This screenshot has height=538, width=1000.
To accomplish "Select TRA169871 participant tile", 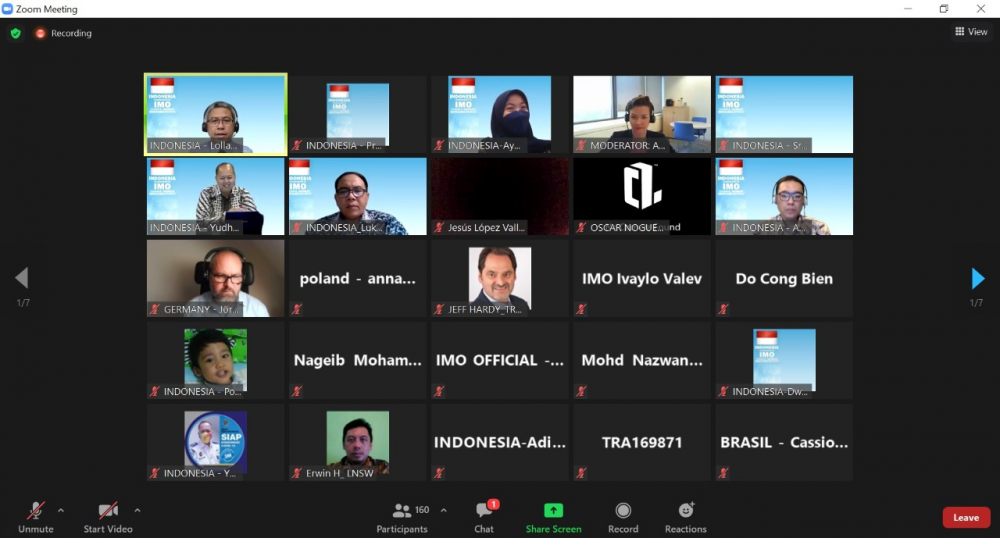I will click(642, 442).
